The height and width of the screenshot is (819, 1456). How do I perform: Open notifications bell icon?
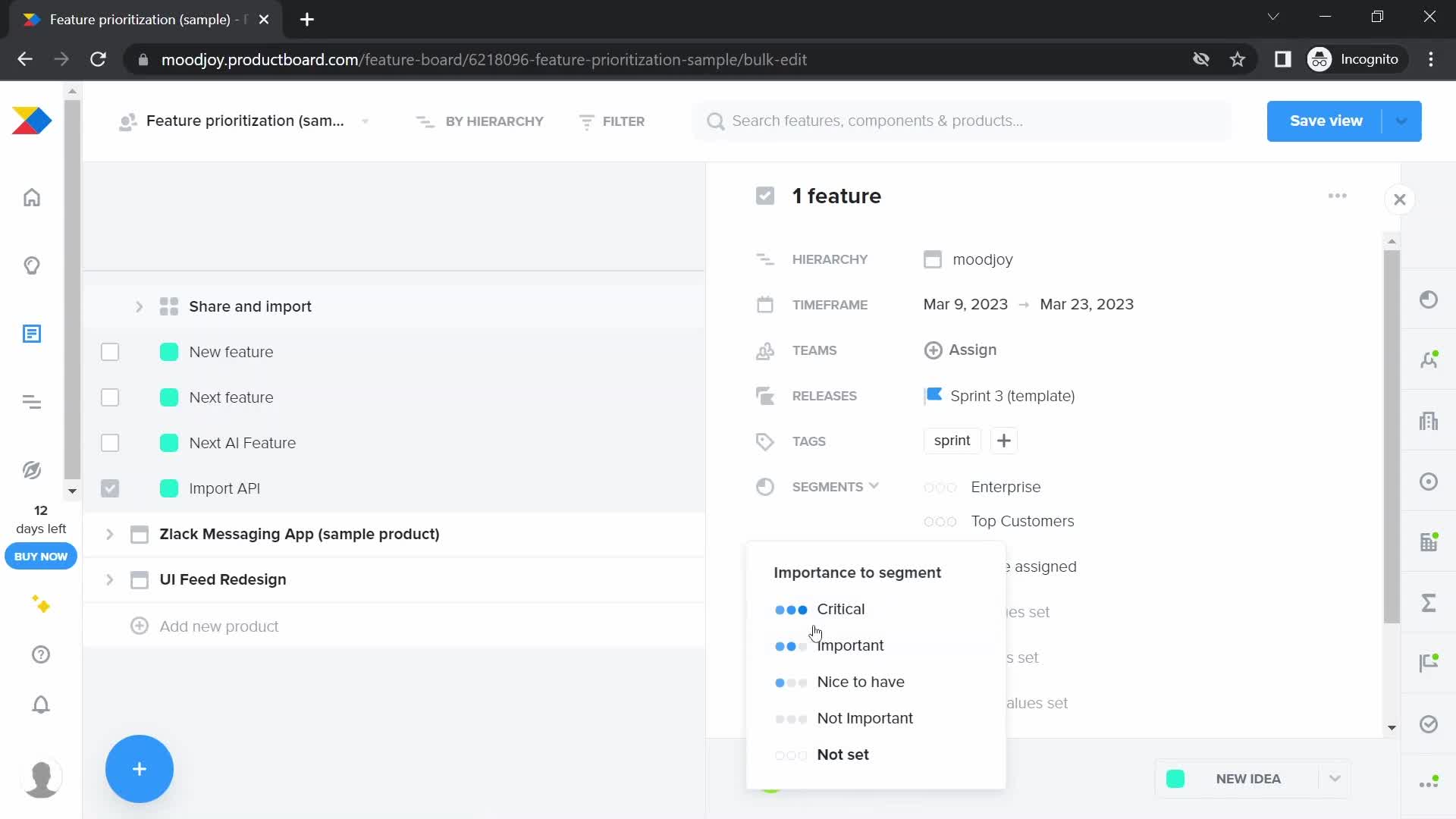click(x=41, y=704)
